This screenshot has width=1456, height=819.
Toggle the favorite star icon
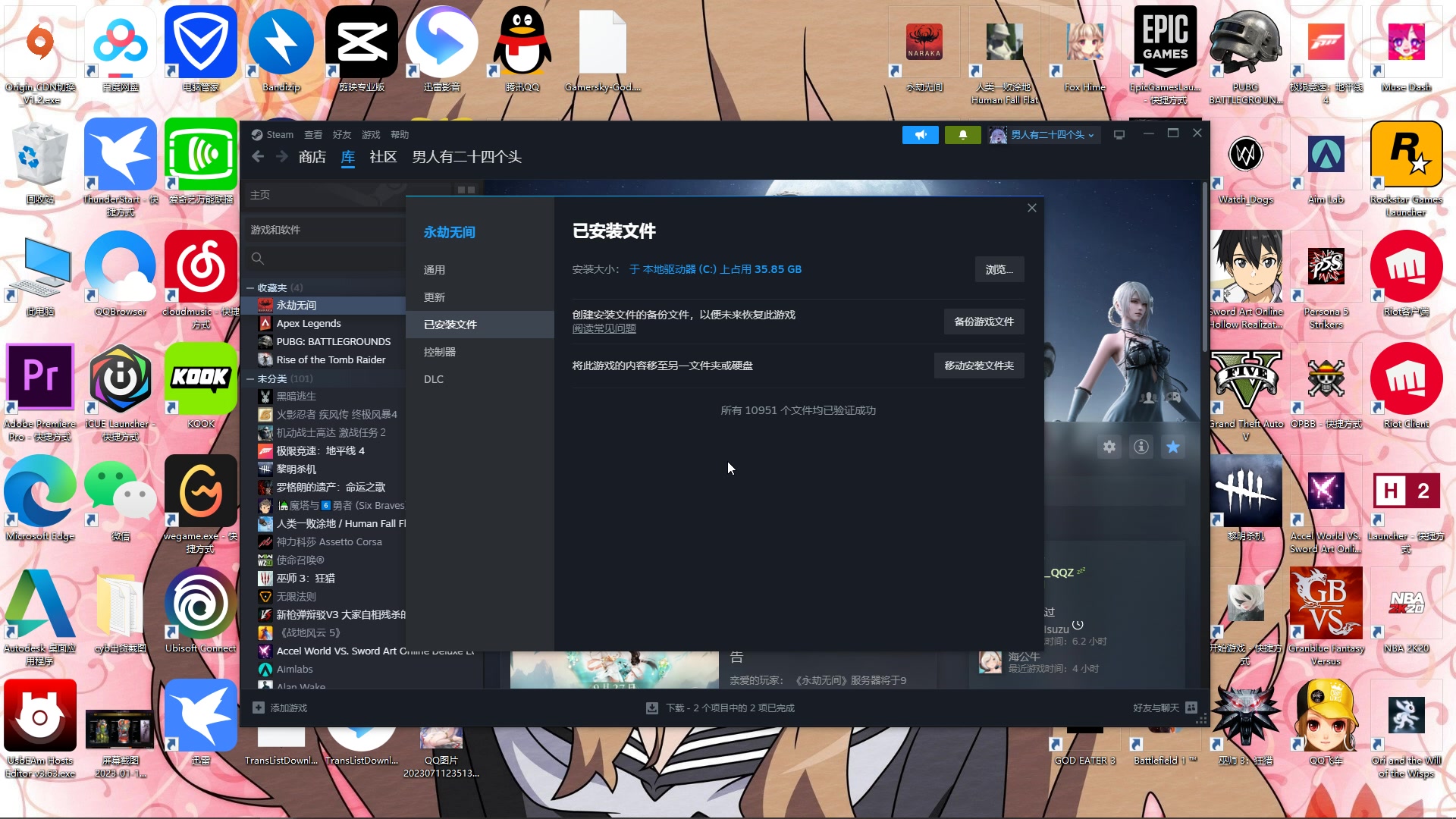pyautogui.click(x=1172, y=447)
